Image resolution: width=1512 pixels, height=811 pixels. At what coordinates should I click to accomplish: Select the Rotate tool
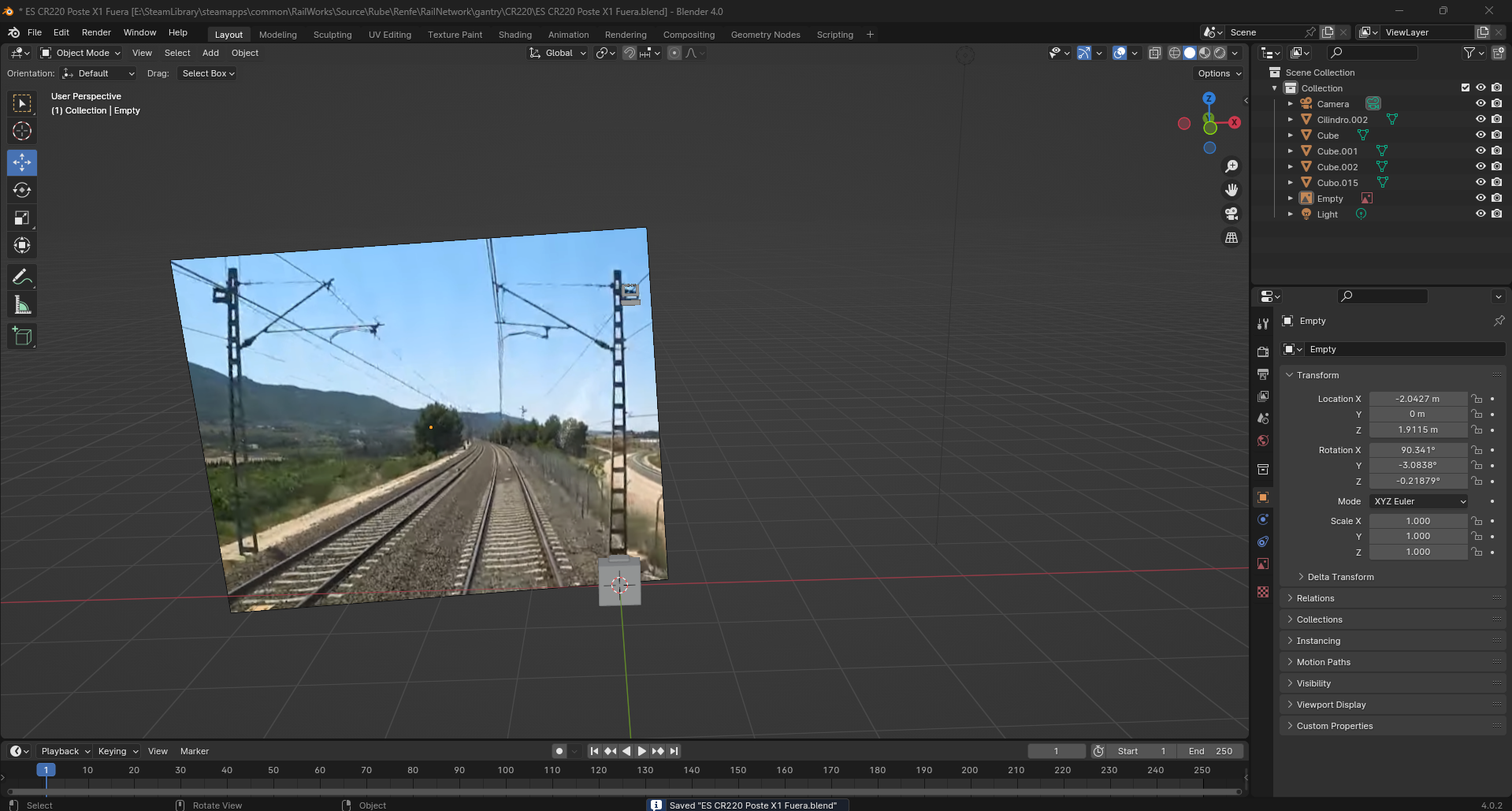pyautogui.click(x=22, y=191)
